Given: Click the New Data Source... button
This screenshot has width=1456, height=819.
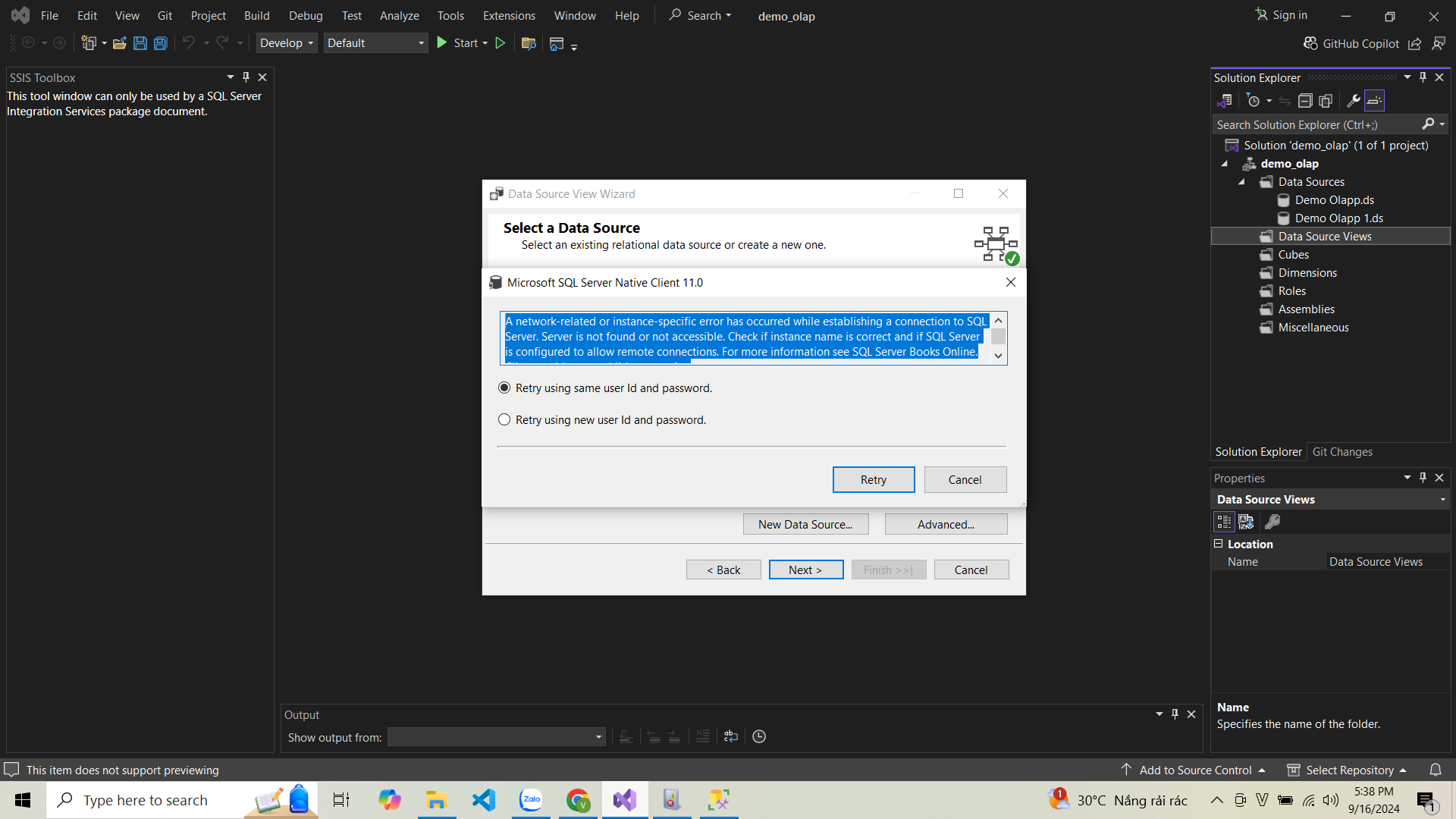Looking at the screenshot, I should pos(805,524).
